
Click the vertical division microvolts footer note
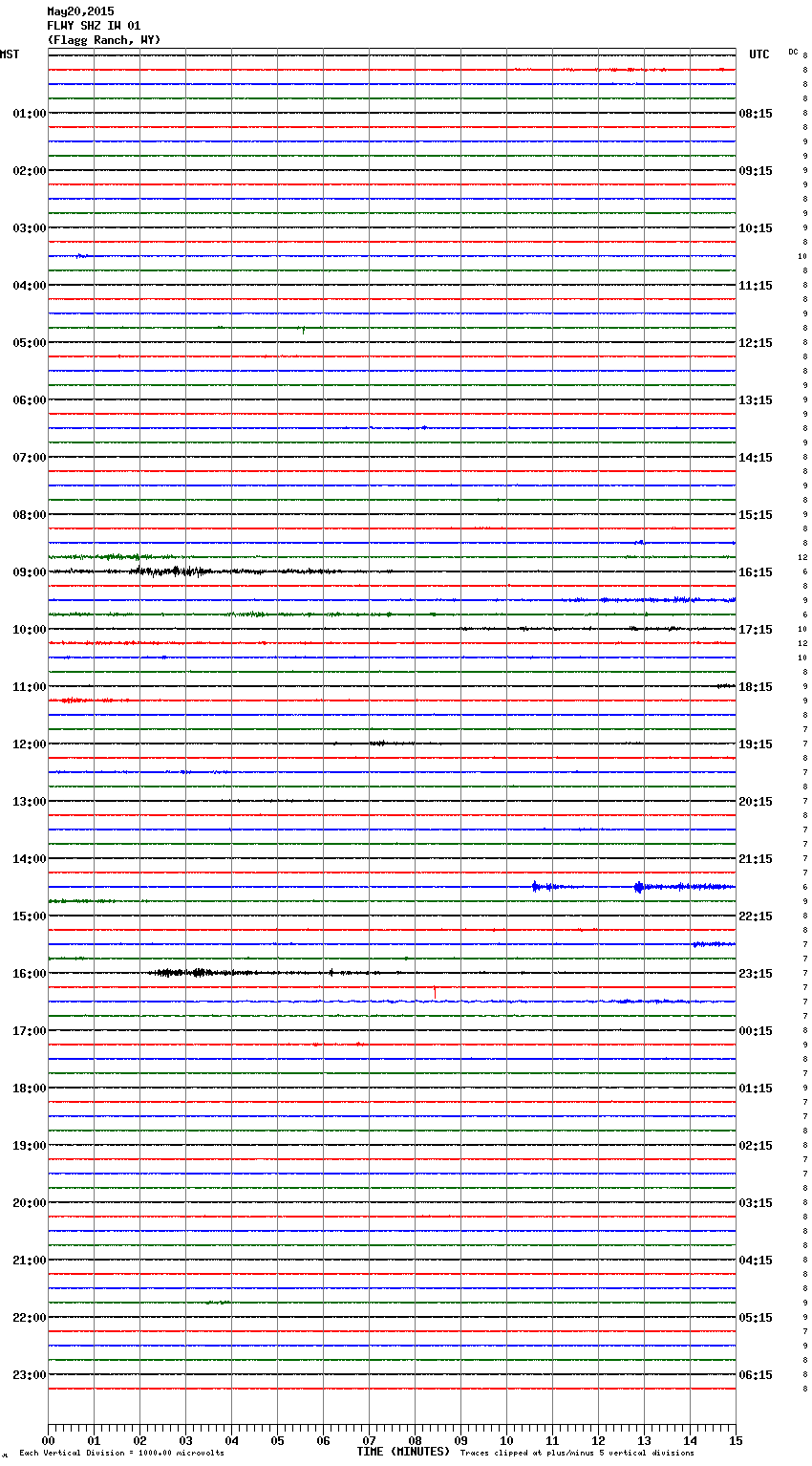click(121, 1454)
